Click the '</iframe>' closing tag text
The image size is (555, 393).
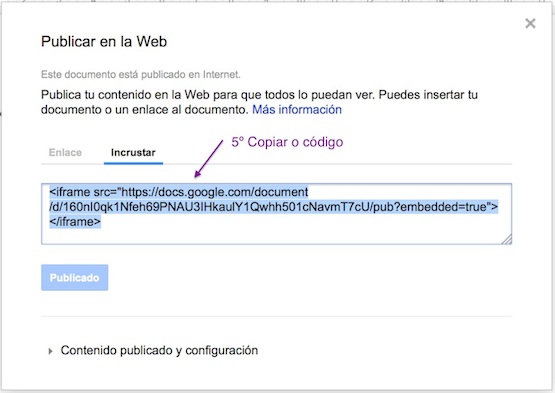75,222
